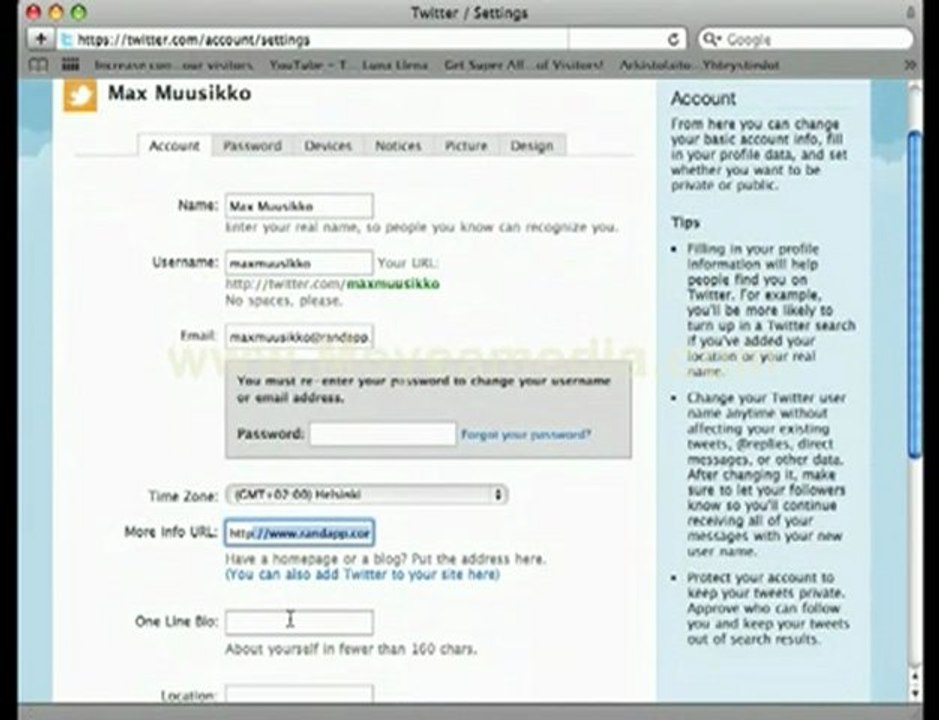Click the More Info URL field

299,533
